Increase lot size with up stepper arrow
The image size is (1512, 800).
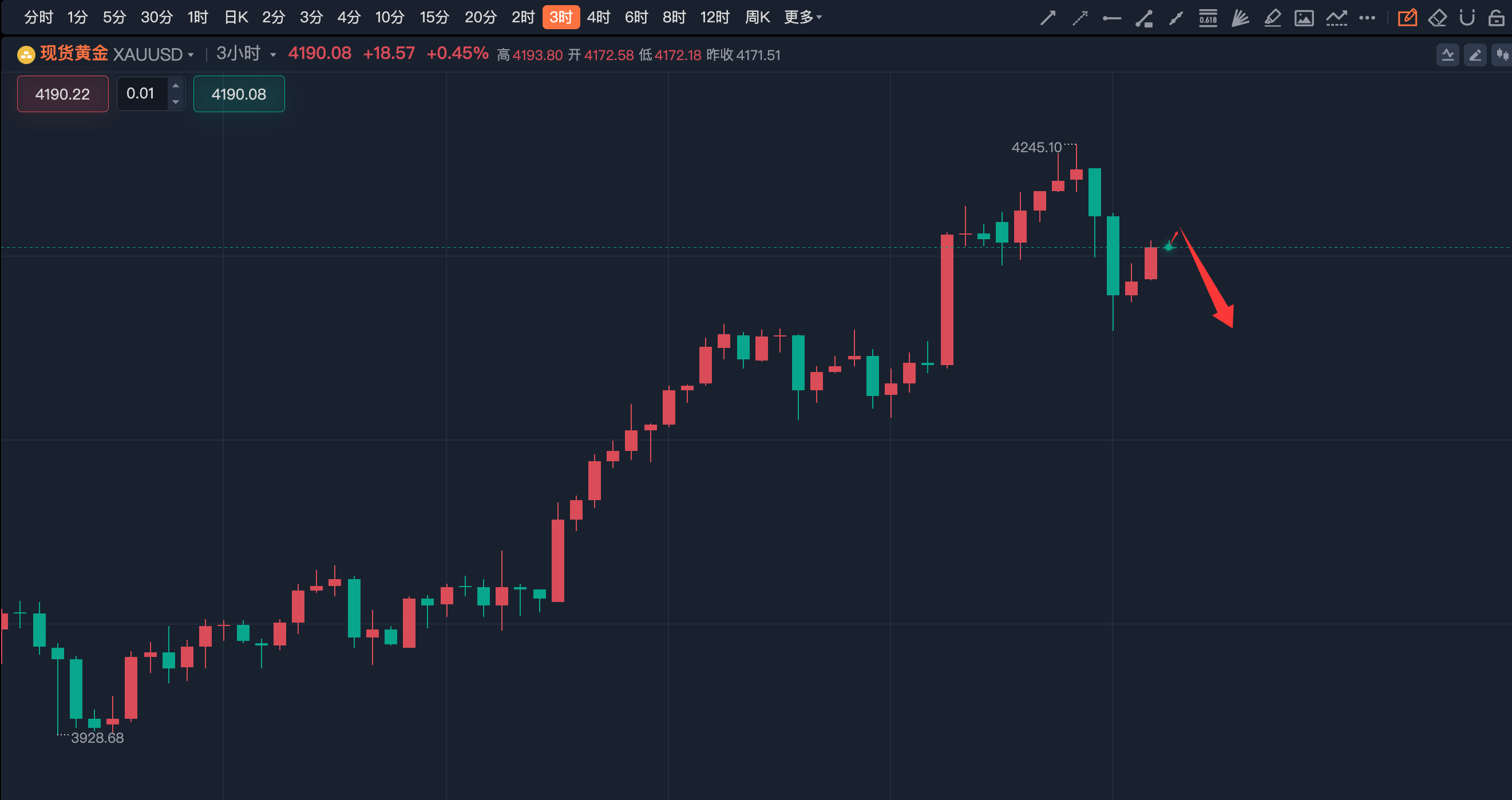tap(176, 86)
